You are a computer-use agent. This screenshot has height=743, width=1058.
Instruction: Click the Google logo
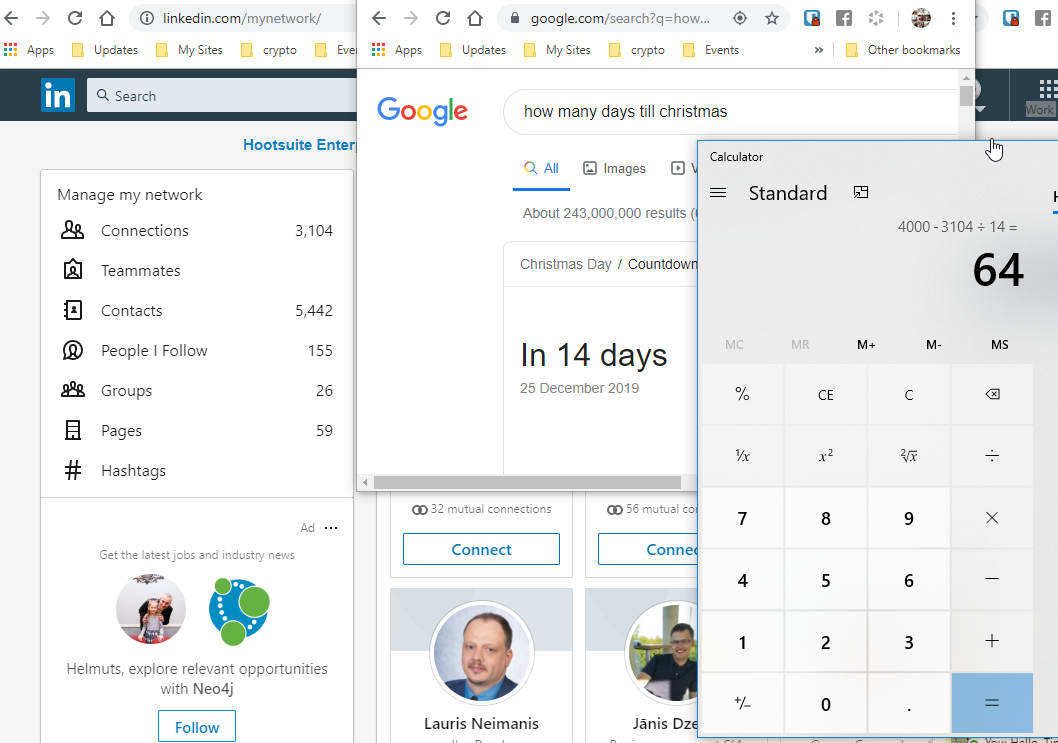(422, 112)
